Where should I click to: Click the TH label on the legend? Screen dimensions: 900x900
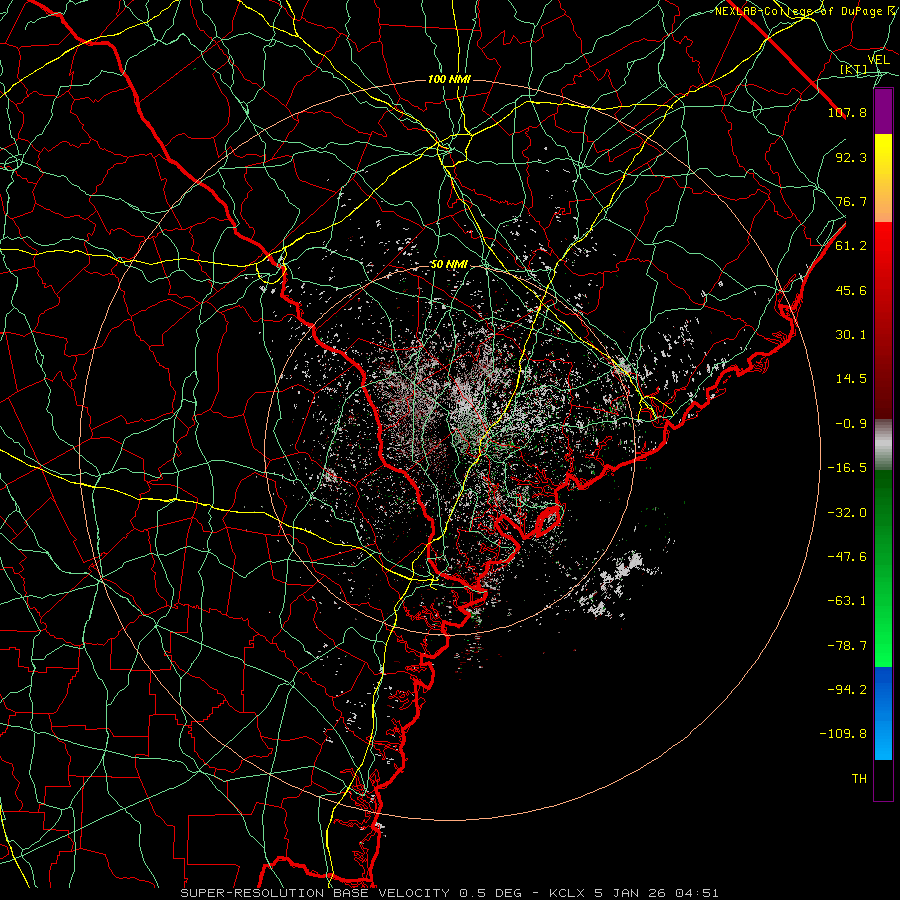click(x=859, y=779)
